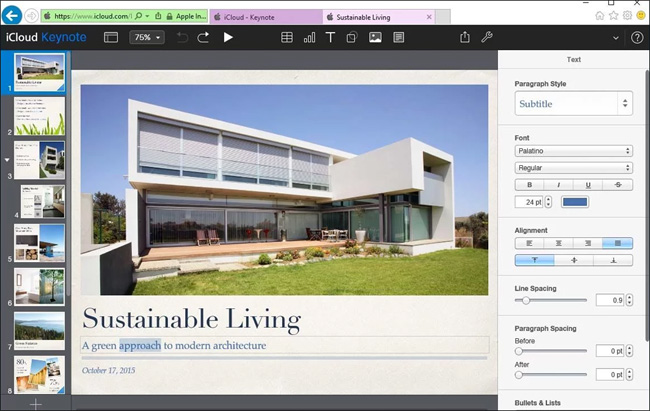Switch to the Sustainable Living browser tab
The height and width of the screenshot is (411, 650).
375,17
